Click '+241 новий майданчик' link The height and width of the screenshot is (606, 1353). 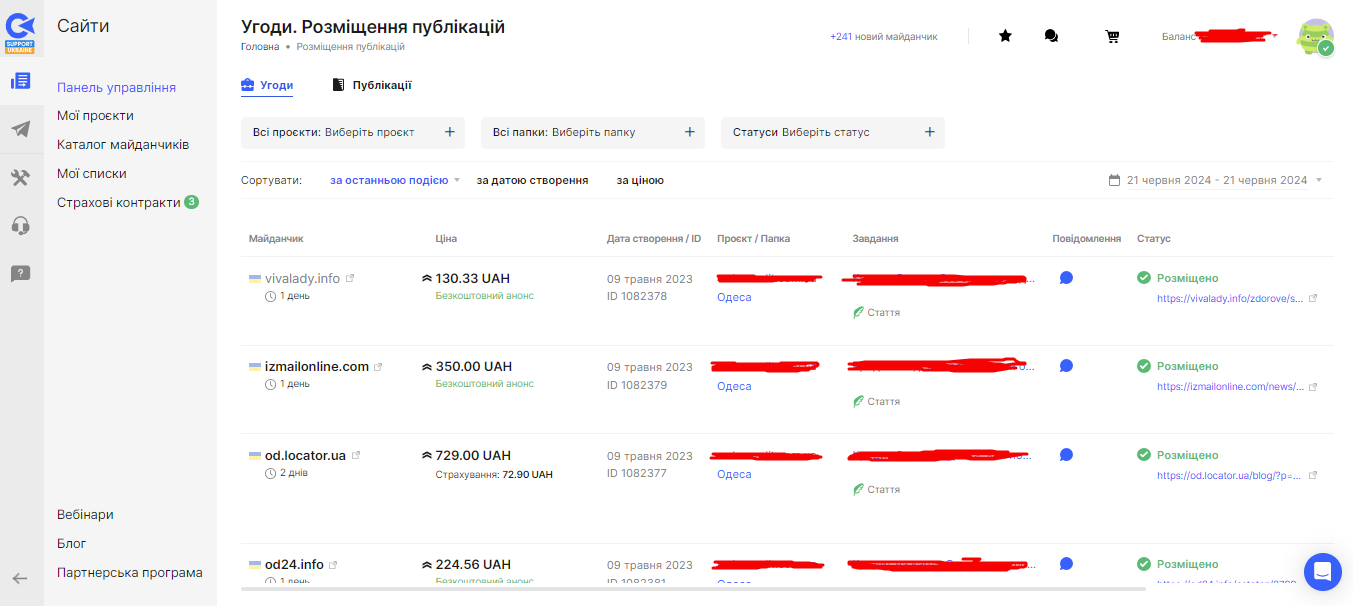coord(884,37)
